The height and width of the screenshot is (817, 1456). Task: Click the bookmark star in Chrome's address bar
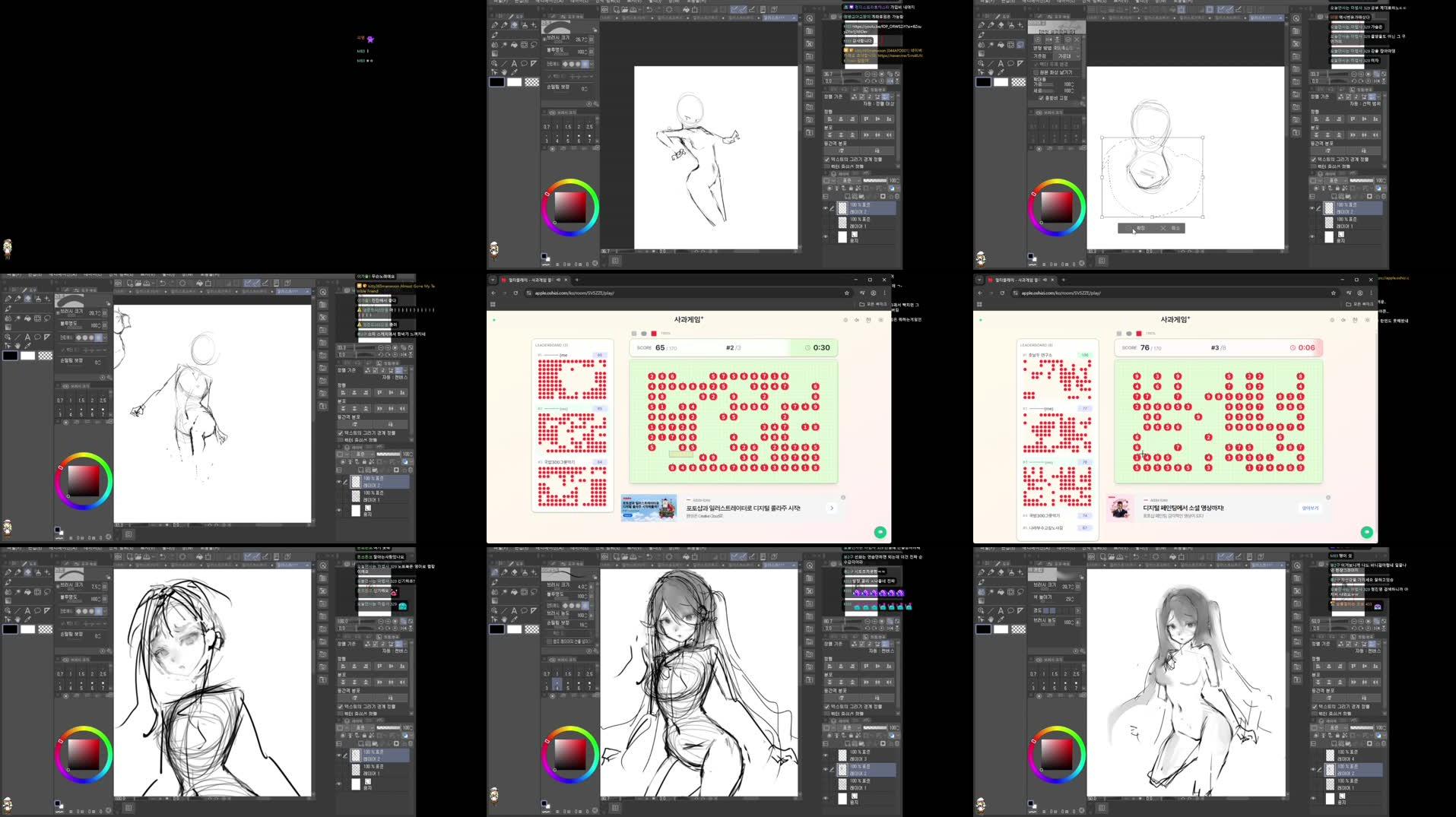pos(846,293)
